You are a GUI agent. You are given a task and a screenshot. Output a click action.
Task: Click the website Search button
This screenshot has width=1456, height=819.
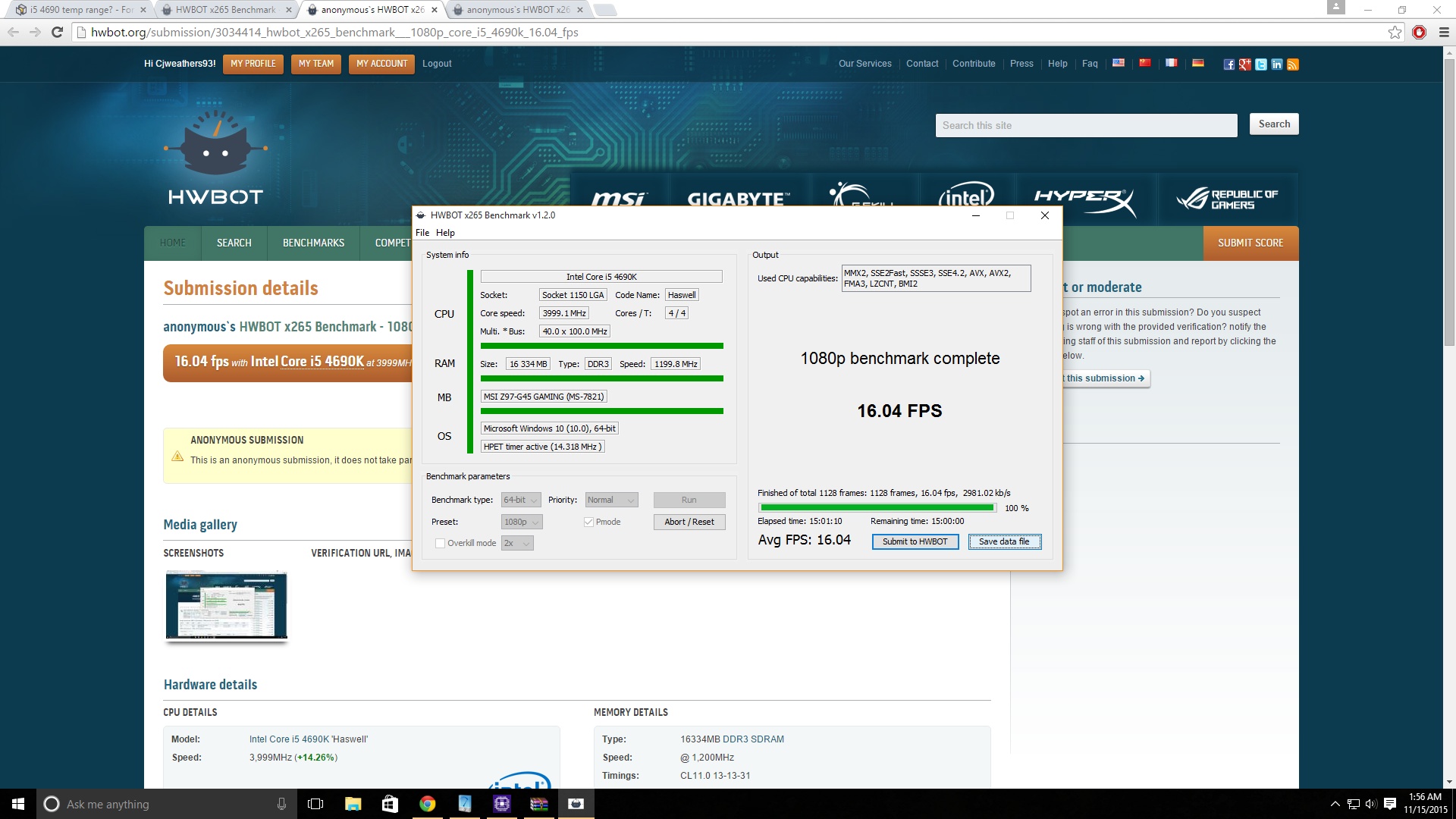point(1274,124)
